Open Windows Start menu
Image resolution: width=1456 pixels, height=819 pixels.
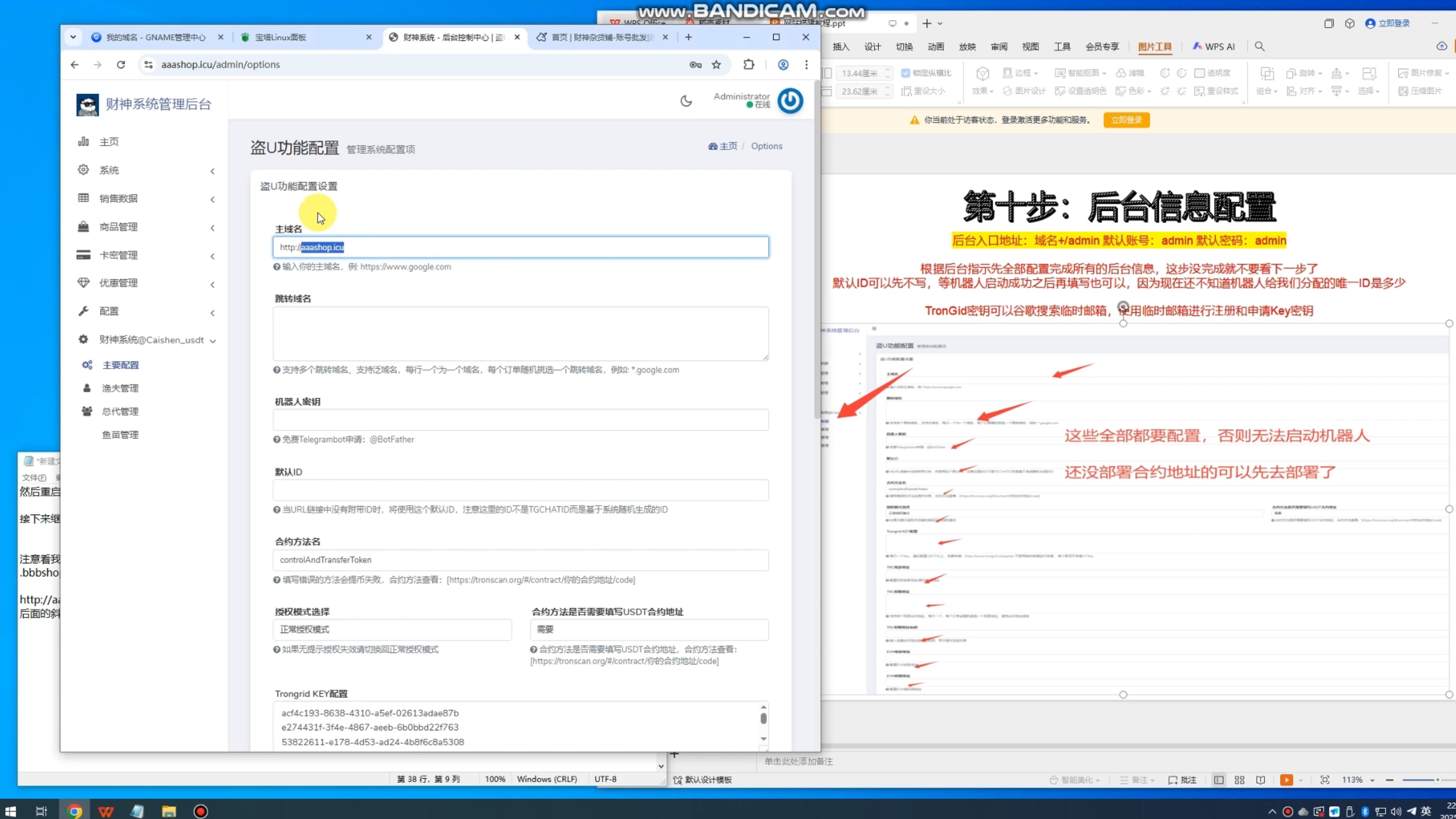tap(10, 811)
